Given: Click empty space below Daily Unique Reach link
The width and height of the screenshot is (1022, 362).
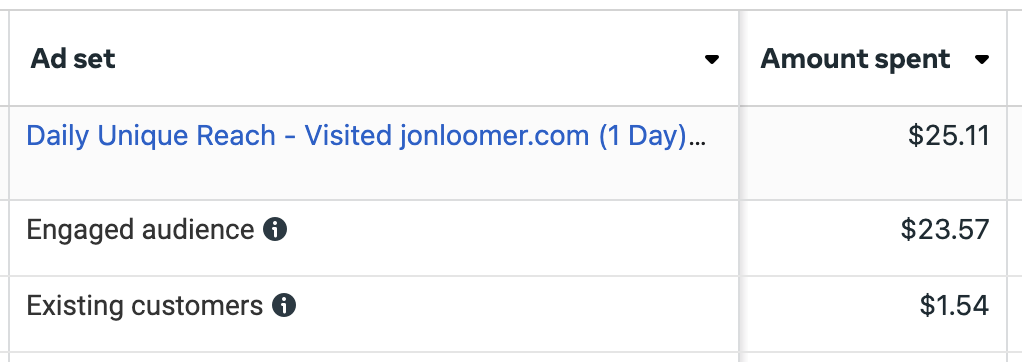Looking at the screenshot, I should click(365, 176).
